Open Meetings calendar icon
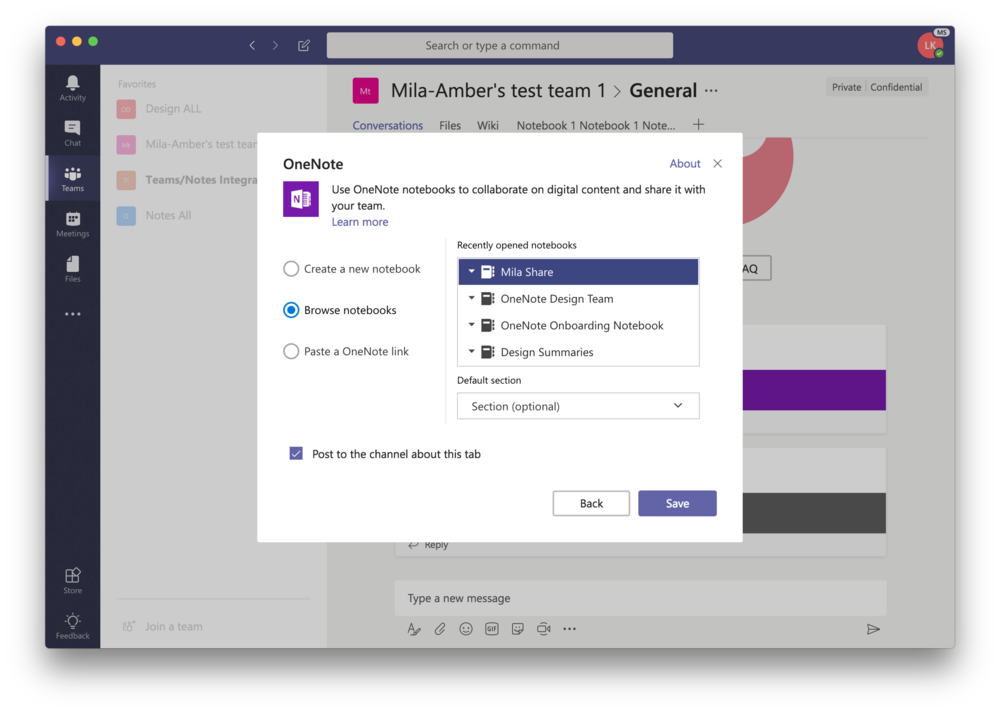1000x713 pixels. pyautogui.click(x=73, y=224)
